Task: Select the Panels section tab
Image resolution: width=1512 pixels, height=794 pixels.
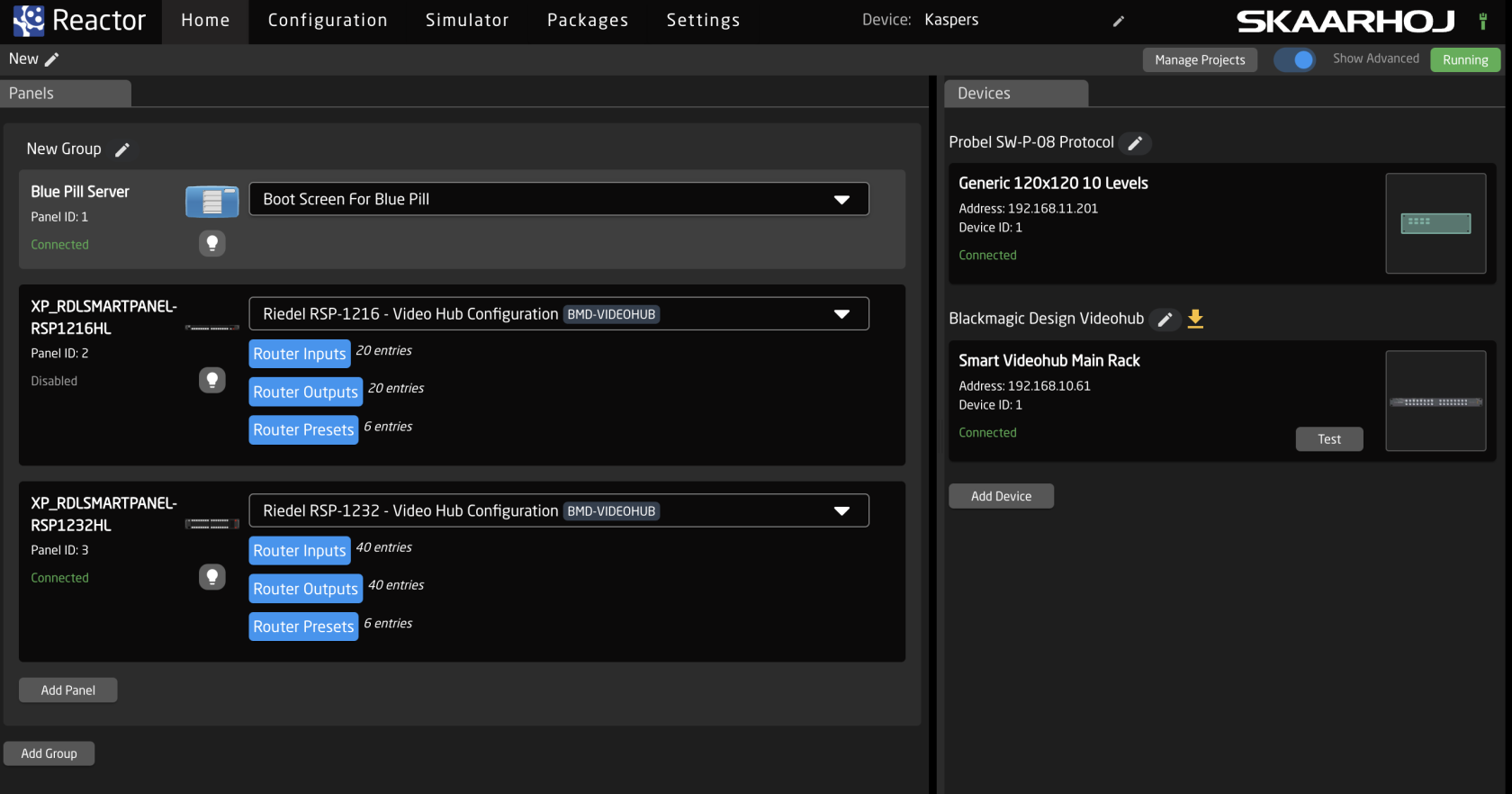Action: point(65,94)
